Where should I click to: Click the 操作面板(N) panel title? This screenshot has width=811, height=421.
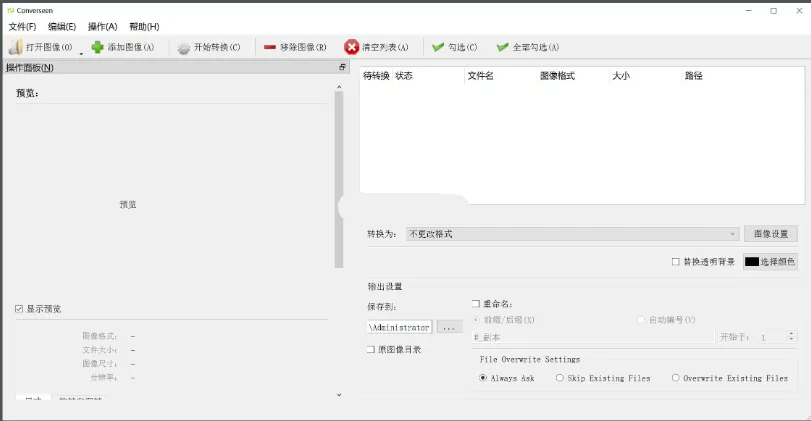[x=29, y=68]
